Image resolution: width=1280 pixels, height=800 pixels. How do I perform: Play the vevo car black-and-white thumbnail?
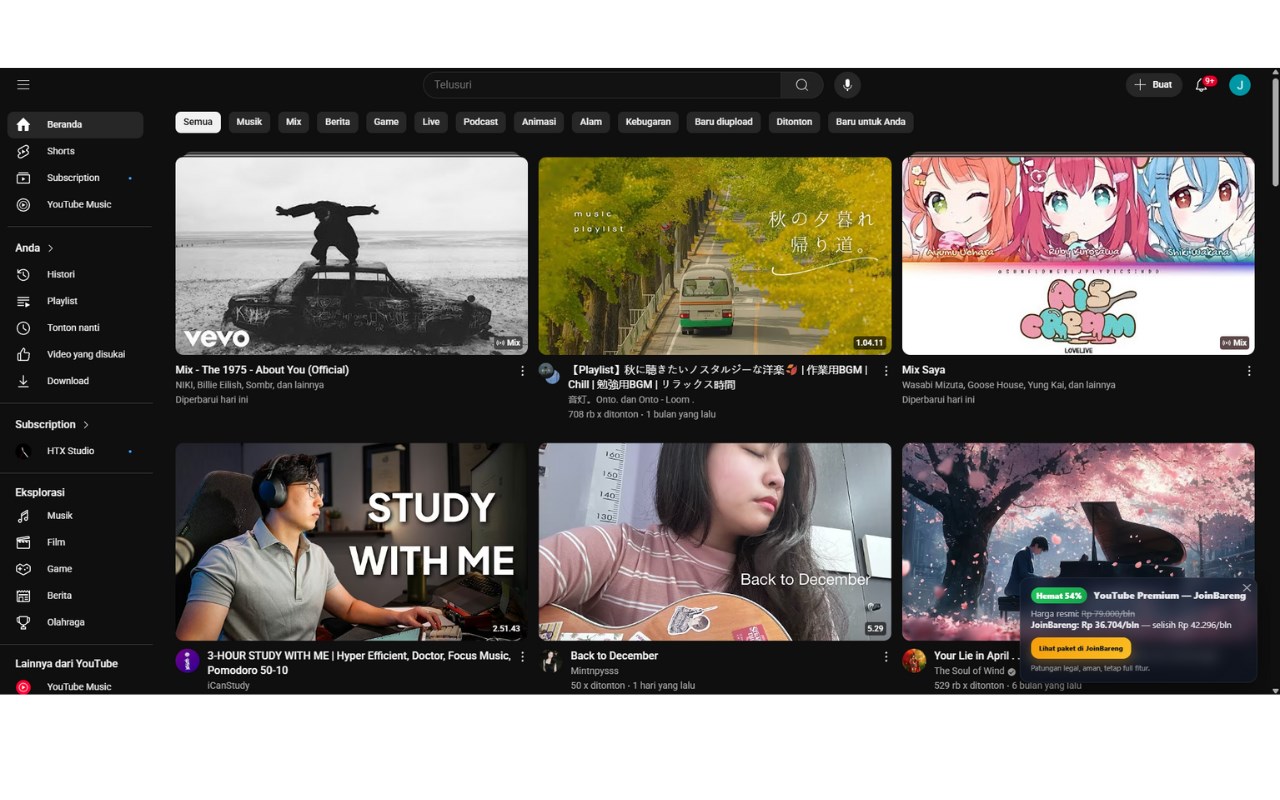click(x=351, y=255)
